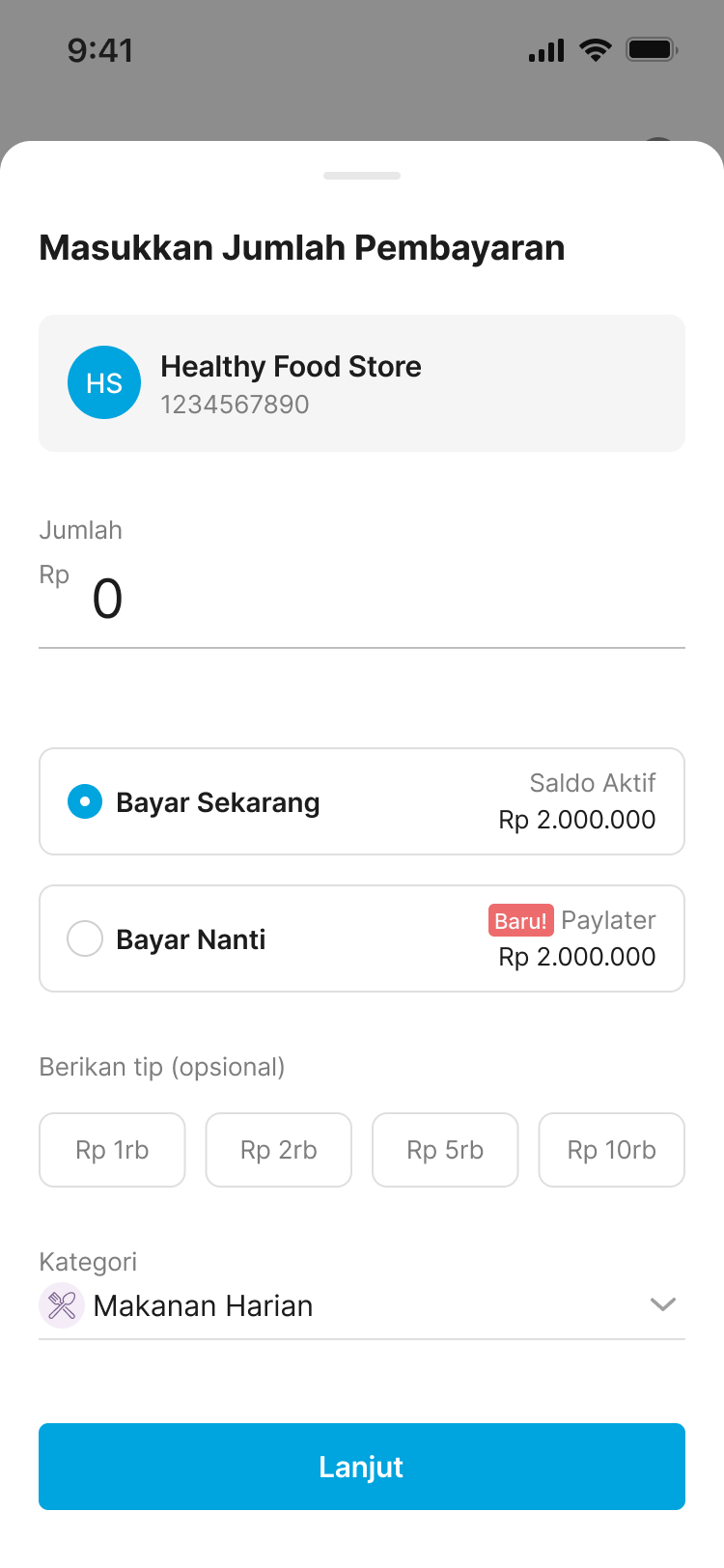This screenshot has width=724, height=1568.
Task: Add a Rp 10rb tip
Action: pyautogui.click(x=612, y=1150)
